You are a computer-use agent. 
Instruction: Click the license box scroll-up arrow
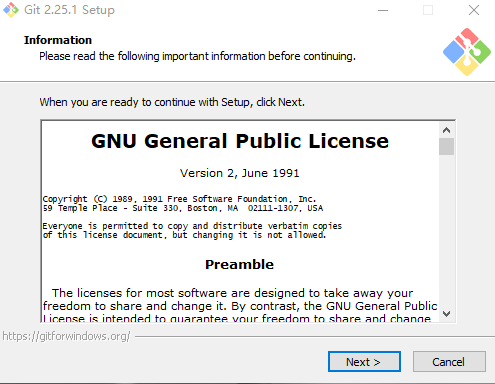(447, 130)
